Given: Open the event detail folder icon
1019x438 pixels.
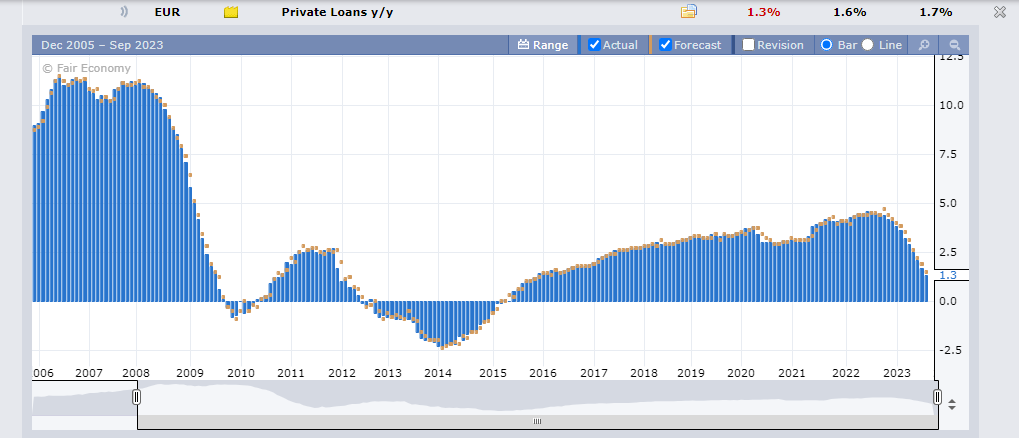Looking at the screenshot, I should pos(689,11).
